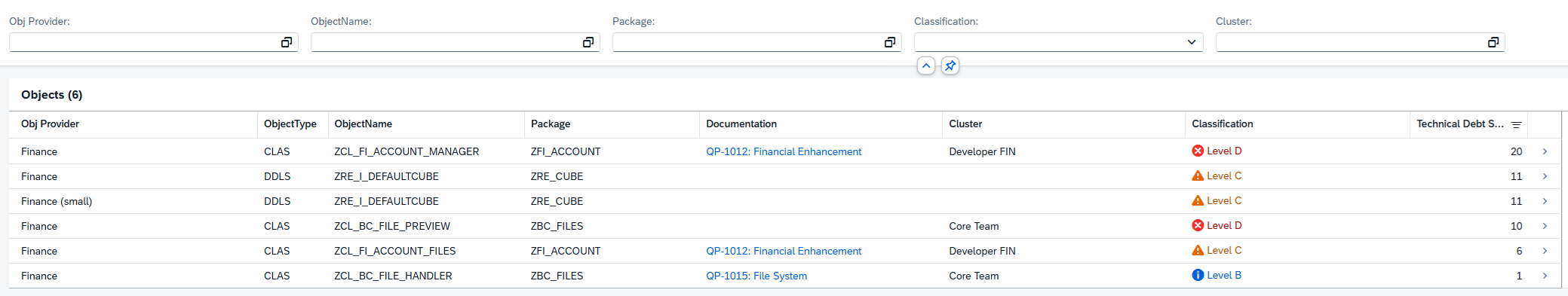Navigate into ZCL_BC_FILE_PREVIEW row via arrow
The width and height of the screenshot is (1568, 296).
[1545, 226]
